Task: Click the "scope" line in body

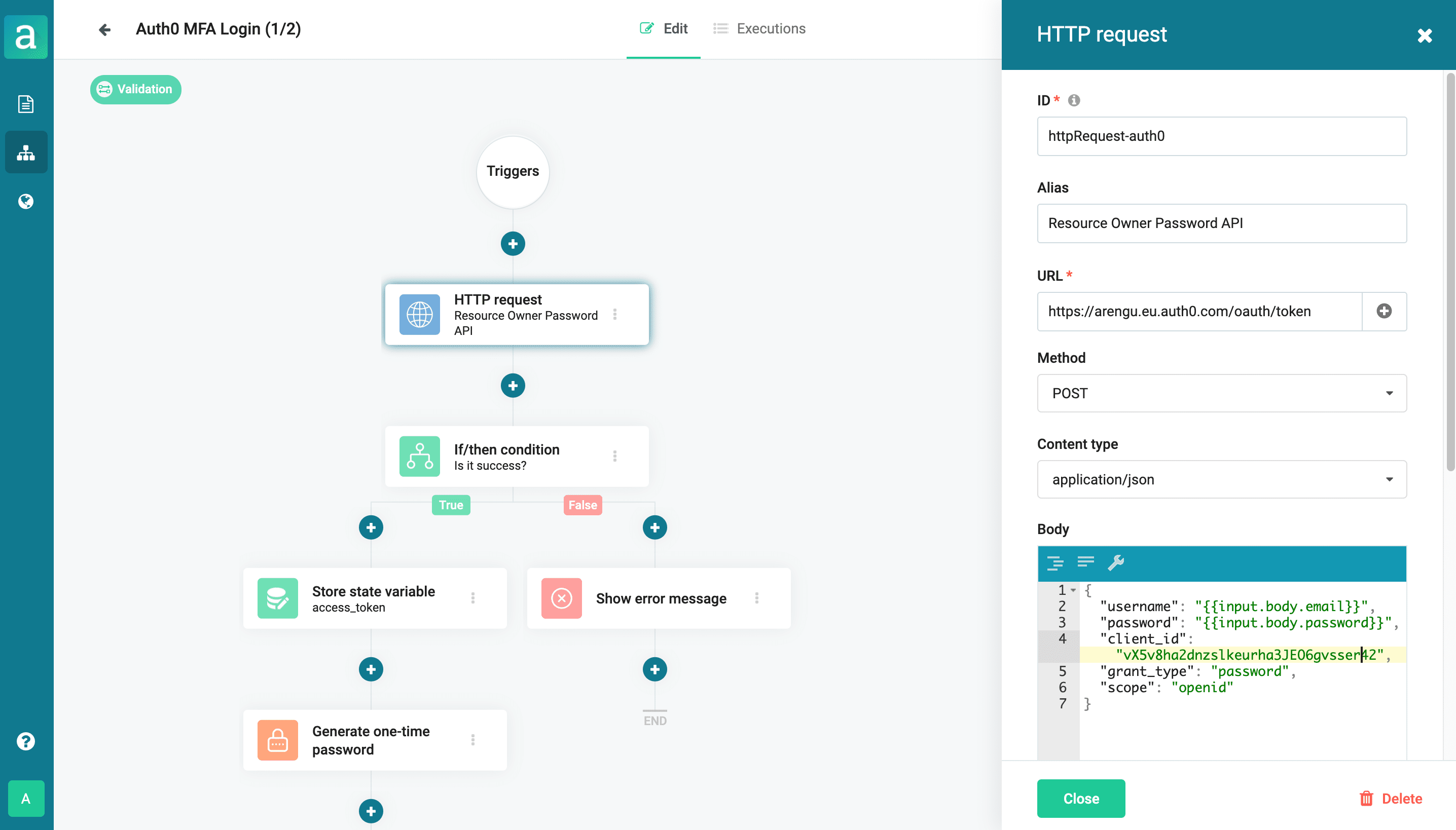Action: (x=1167, y=688)
